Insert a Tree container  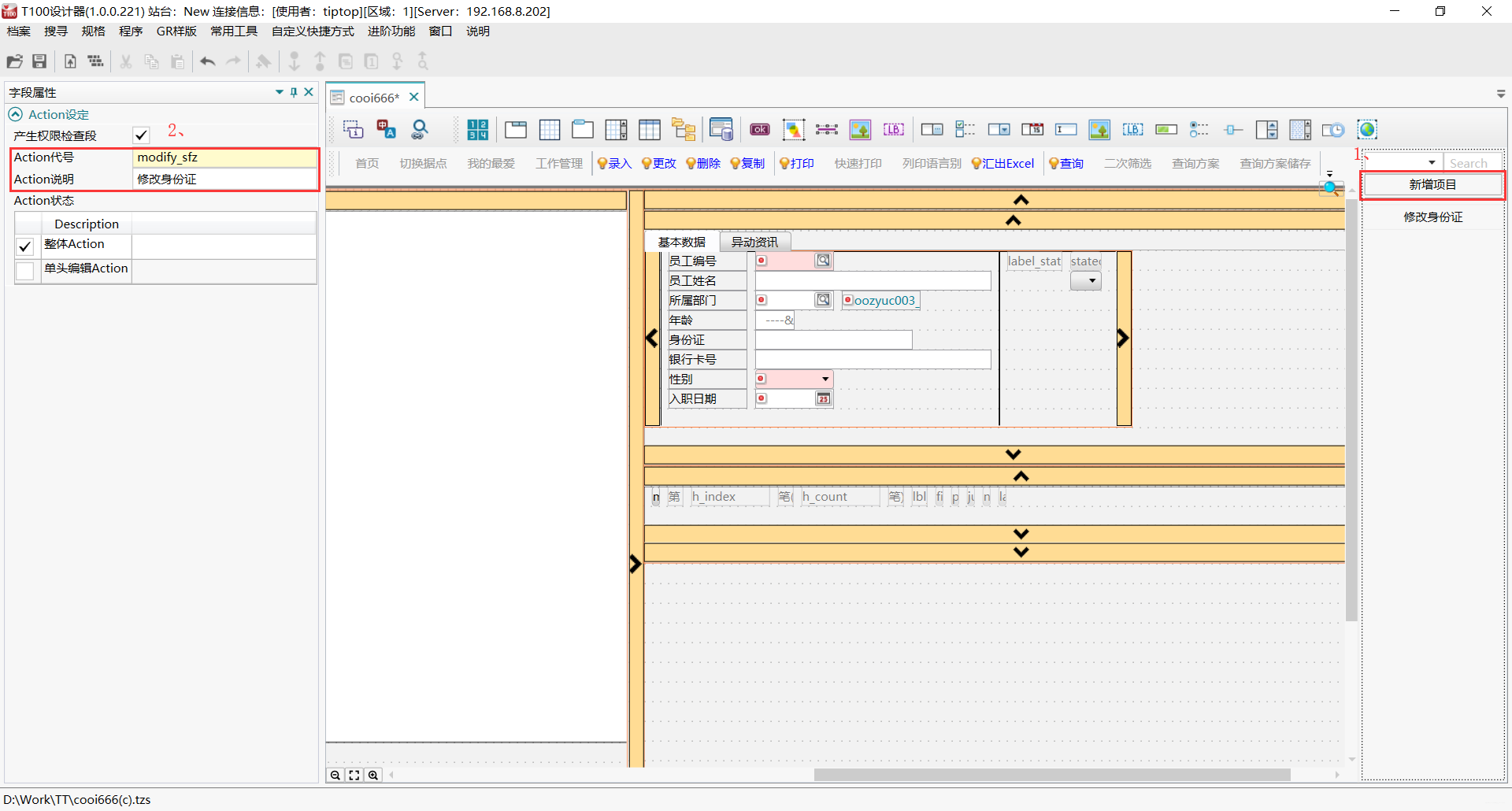point(684,129)
